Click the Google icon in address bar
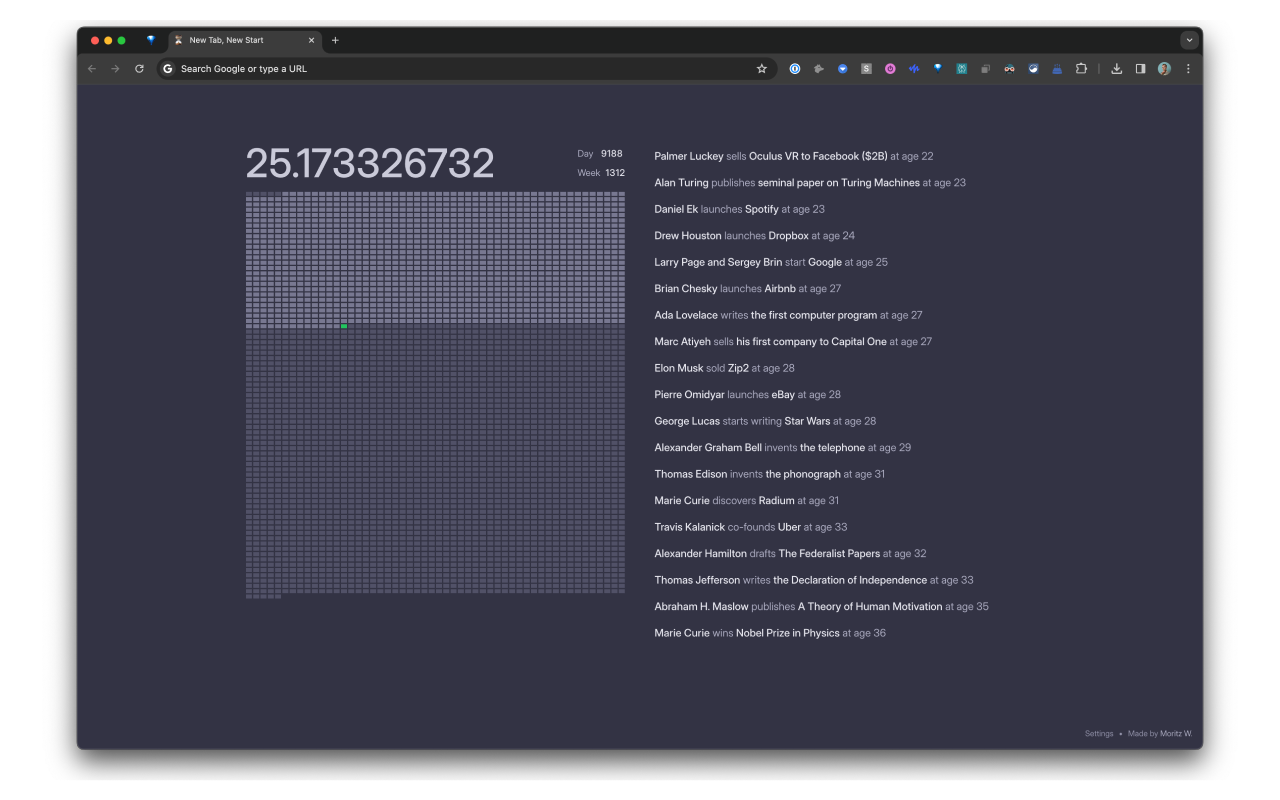The width and height of the screenshot is (1280, 800). point(168,69)
